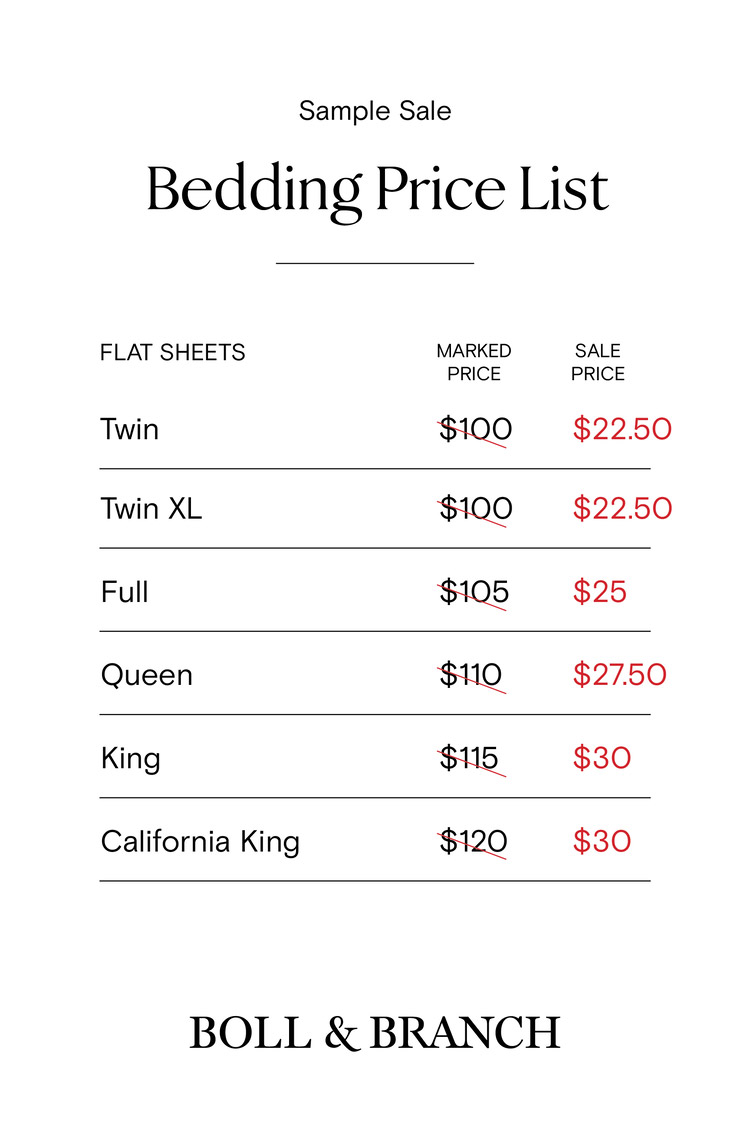Screen dimensions: 750x1125
Task: Click the Sale Price column header
Action: click(598, 362)
